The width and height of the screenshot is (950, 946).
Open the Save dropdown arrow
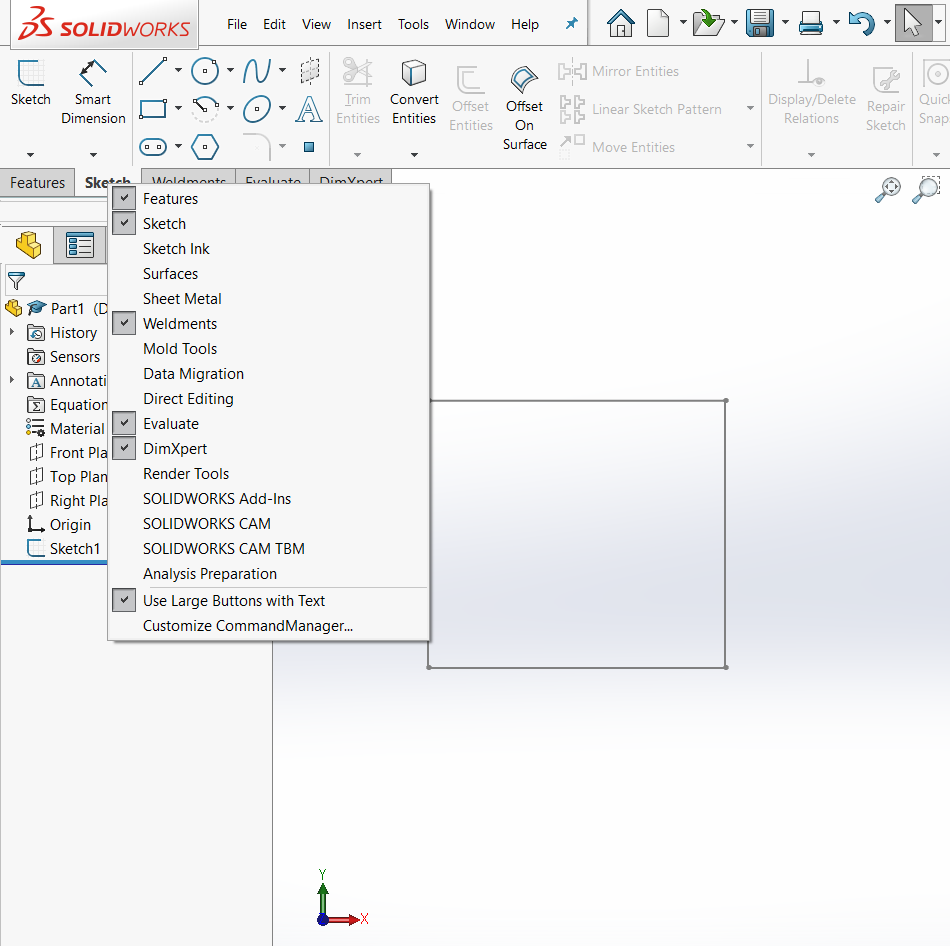785,22
